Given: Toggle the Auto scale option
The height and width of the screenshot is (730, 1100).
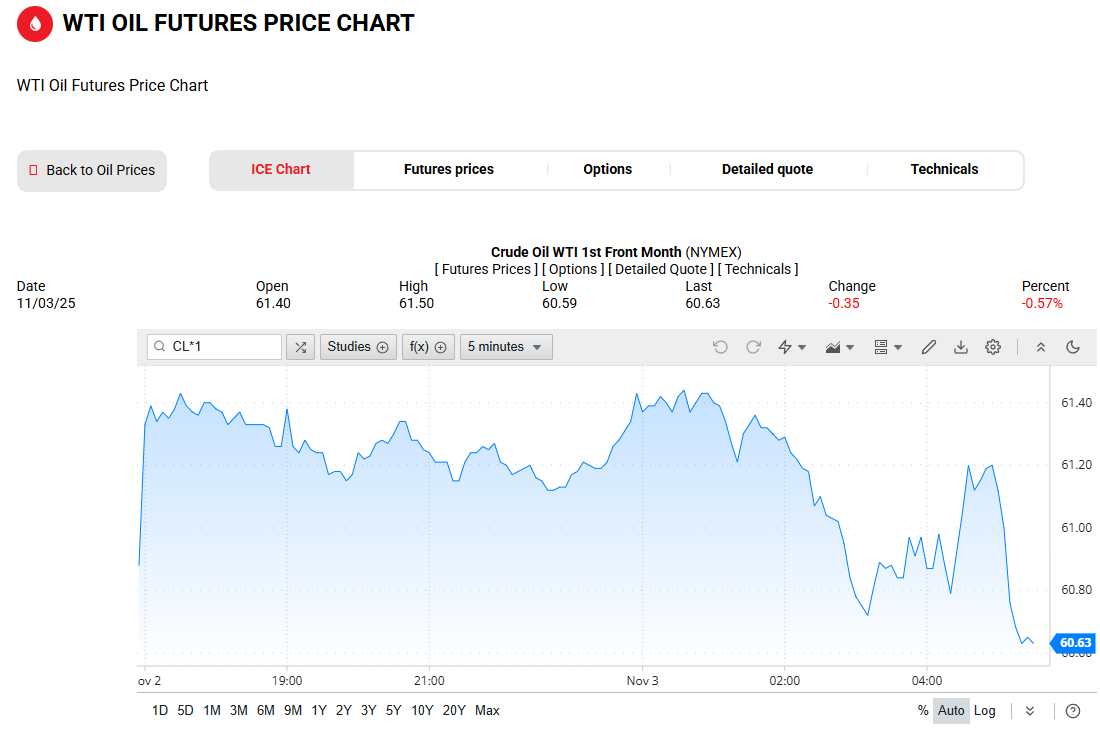Looking at the screenshot, I should (x=951, y=711).
